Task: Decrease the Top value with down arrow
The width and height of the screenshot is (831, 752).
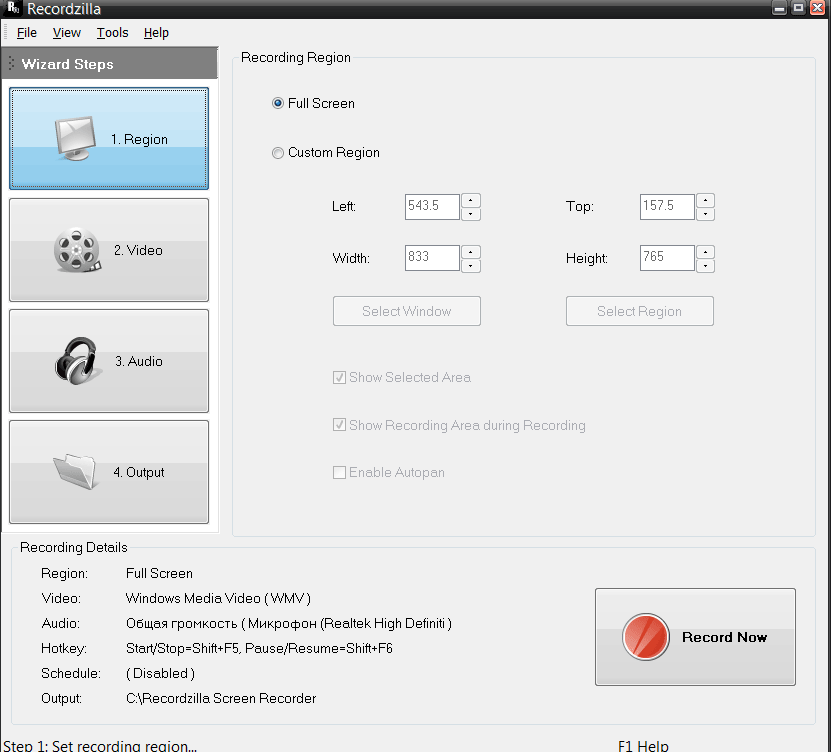Action: pyautogui.click(x=705, y=214)
